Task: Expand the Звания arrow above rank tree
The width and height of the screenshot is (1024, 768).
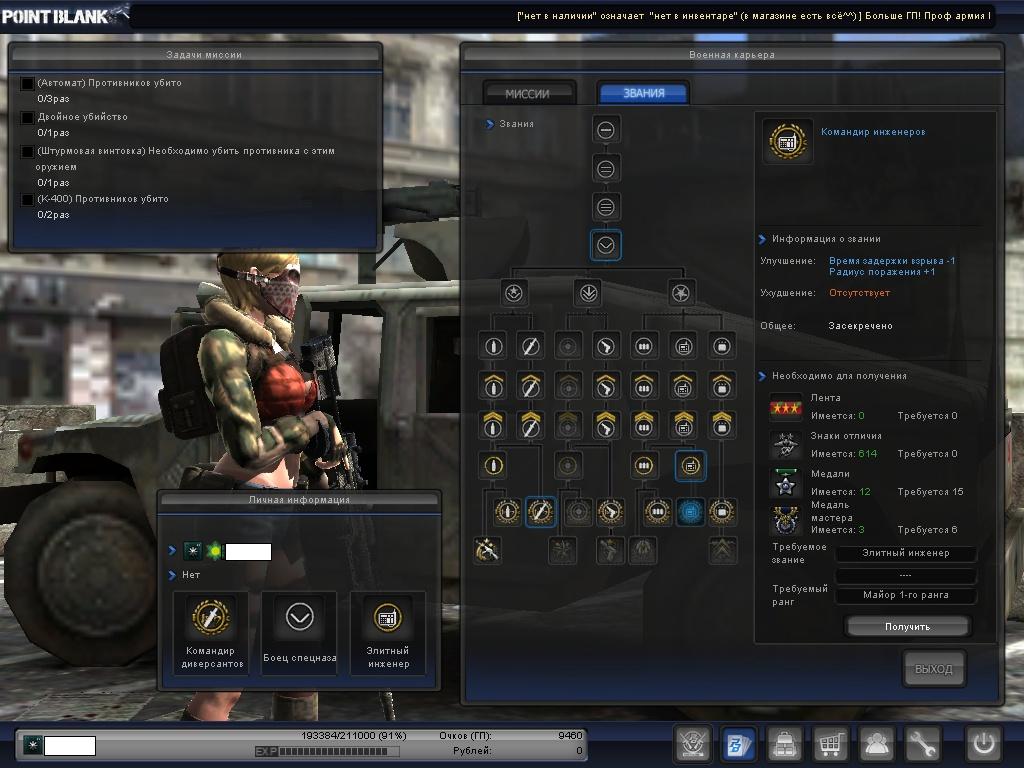Action: [x=490, y=125]
